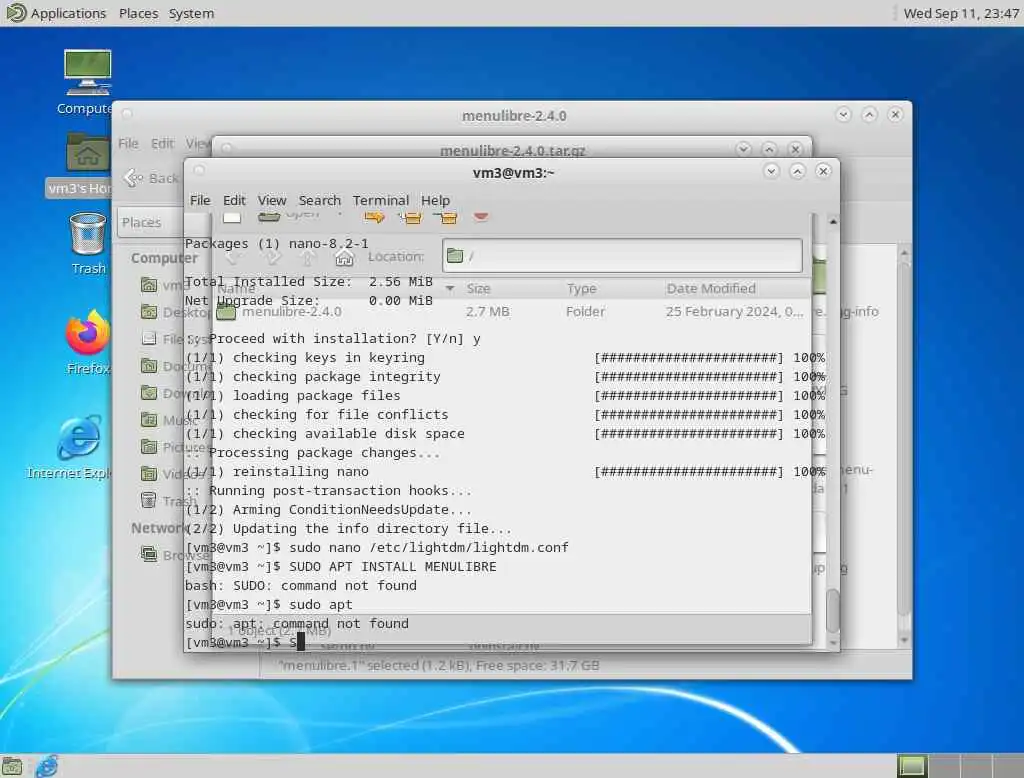This screenshot has width=1024, height=778.
Task: Switch to the first active workspace
Action: [912, 766]
